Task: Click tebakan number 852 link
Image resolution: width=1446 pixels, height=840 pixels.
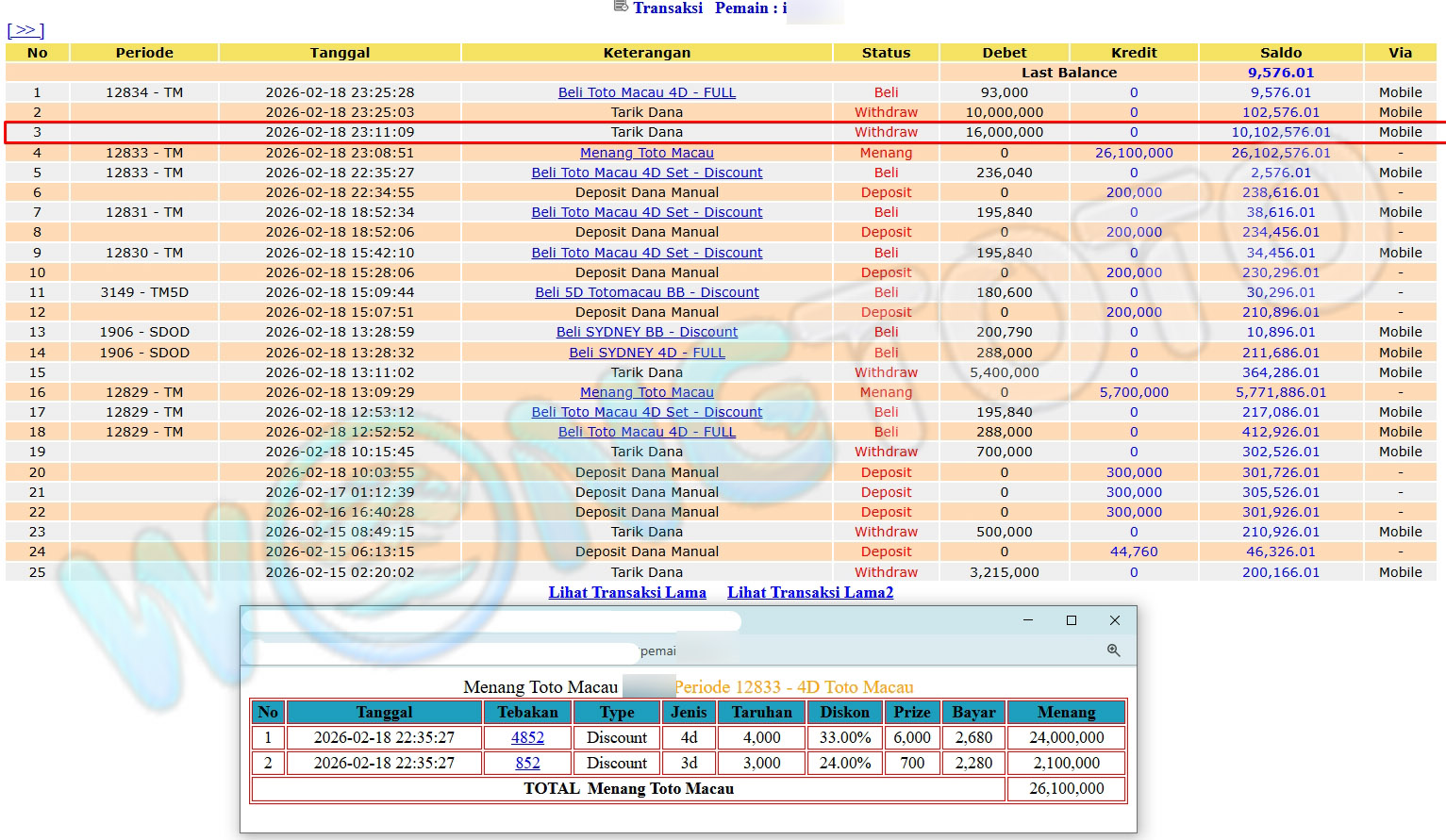Action: [x=527, y=763]
